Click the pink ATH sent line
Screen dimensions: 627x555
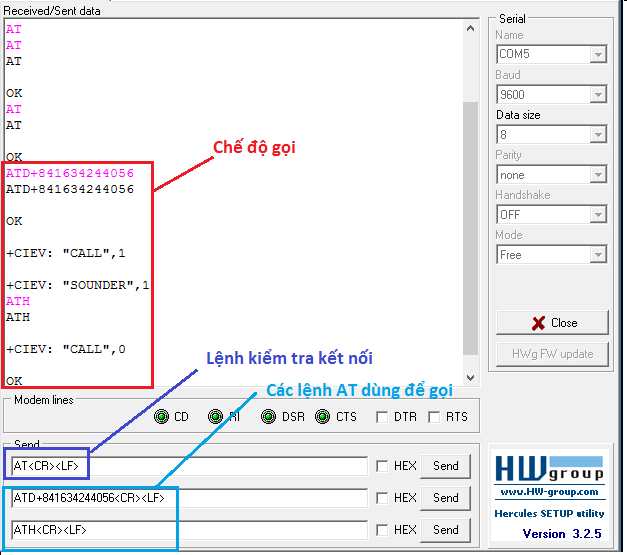18,301
